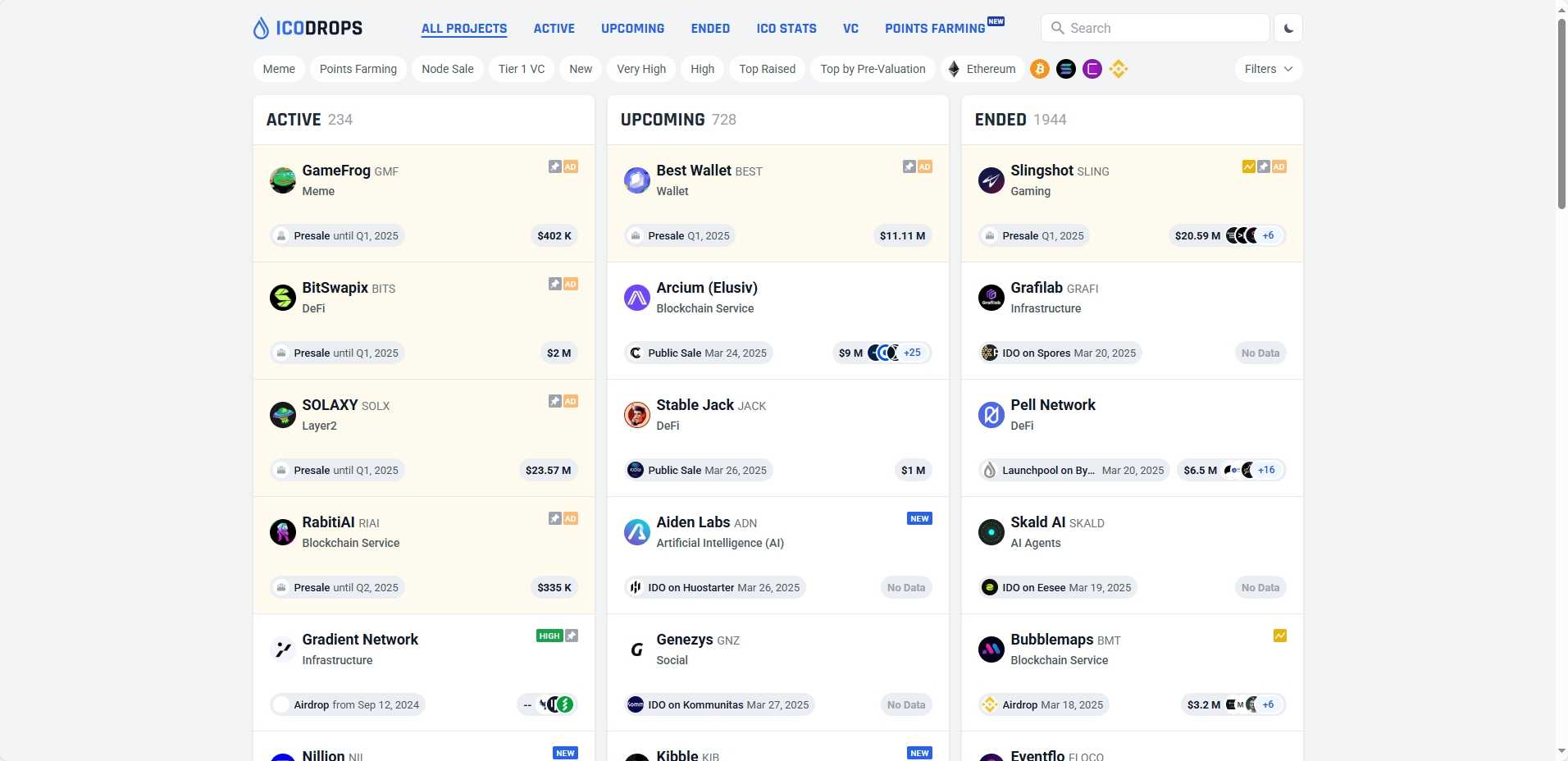Image resolution: width=1568 pixels, height=761 pixels.
Task: Select the Solana chain filter icon
Action: pyautogui.click(x=1065, y=69)
